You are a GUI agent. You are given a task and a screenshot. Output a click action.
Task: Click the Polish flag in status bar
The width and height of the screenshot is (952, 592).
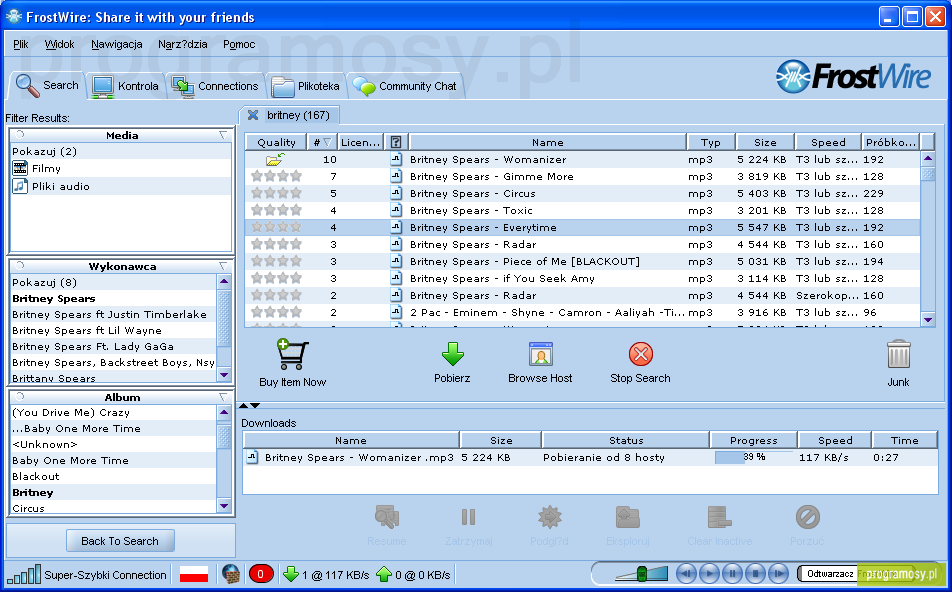(x=194, y=574)
